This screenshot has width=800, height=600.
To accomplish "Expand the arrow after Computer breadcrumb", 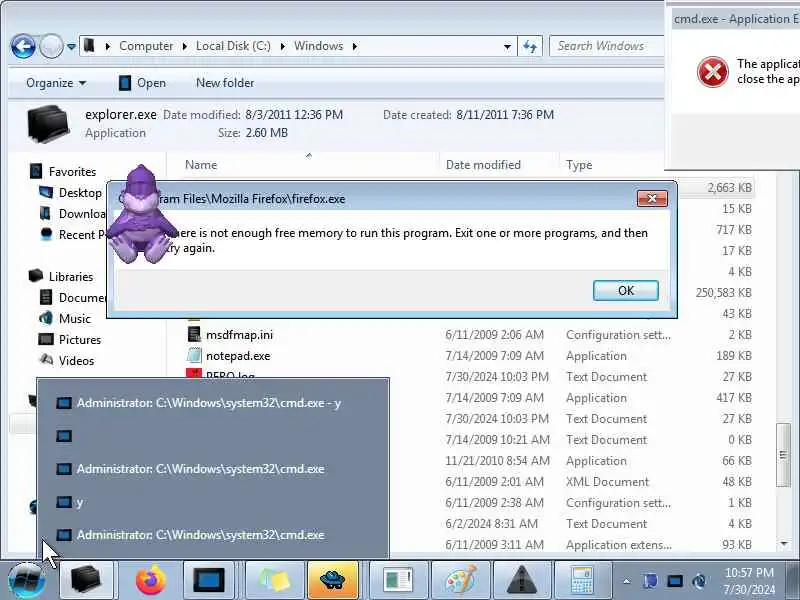I will coord(185,46).
